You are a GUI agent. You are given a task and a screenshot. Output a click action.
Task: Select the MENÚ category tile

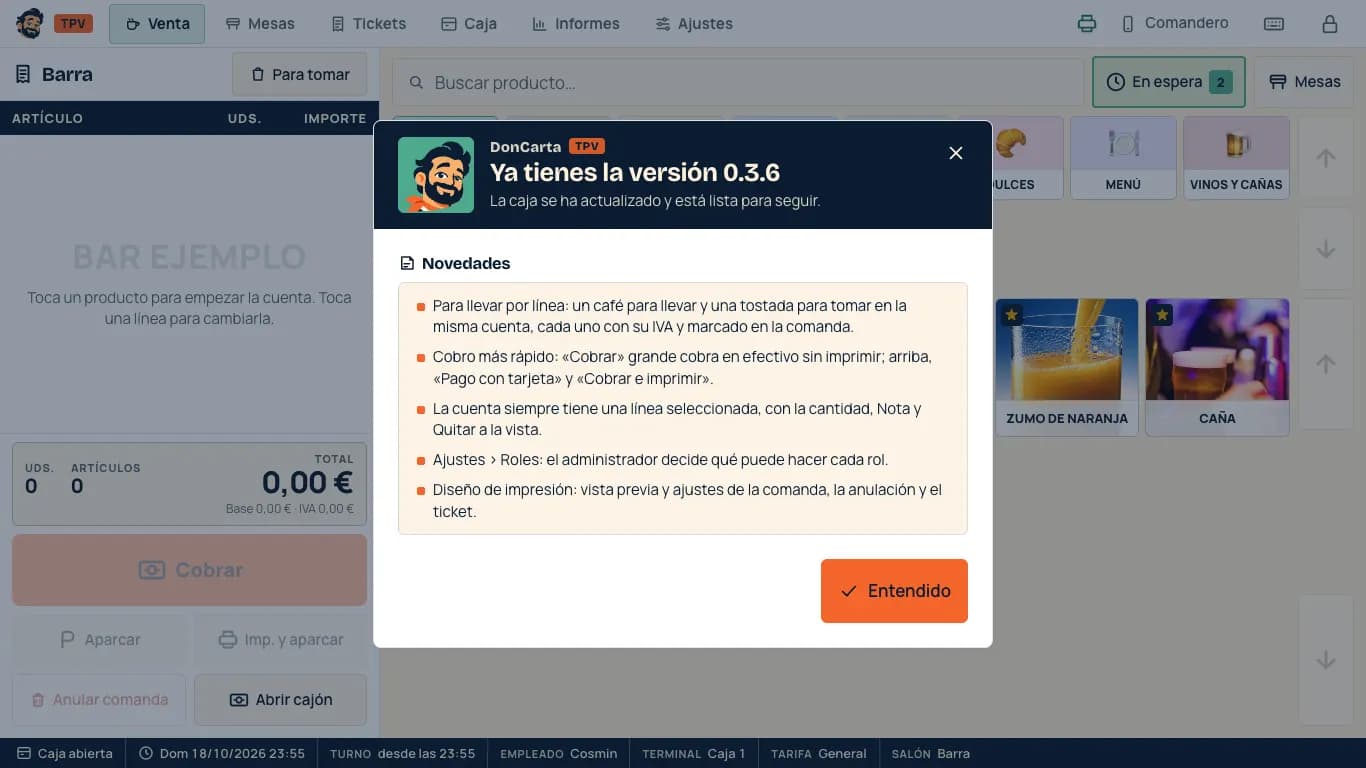click(x=1123, y=158)
